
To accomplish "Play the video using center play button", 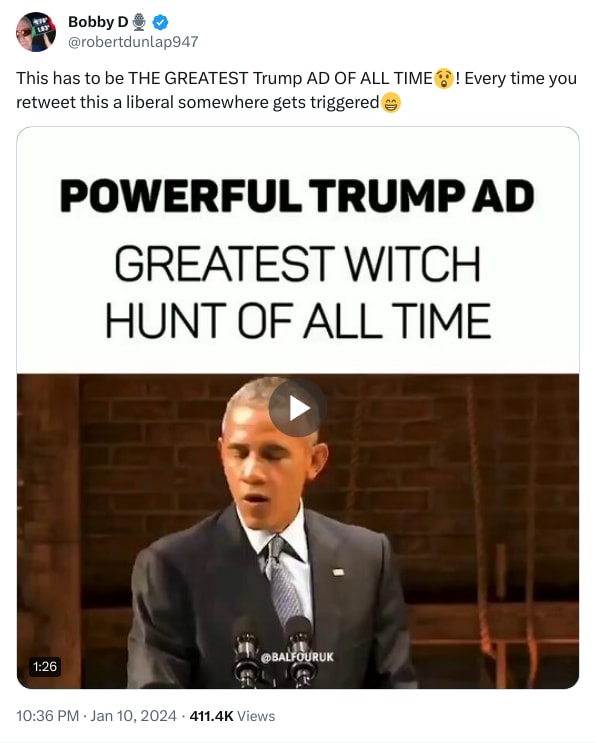I will pos(297,408).
